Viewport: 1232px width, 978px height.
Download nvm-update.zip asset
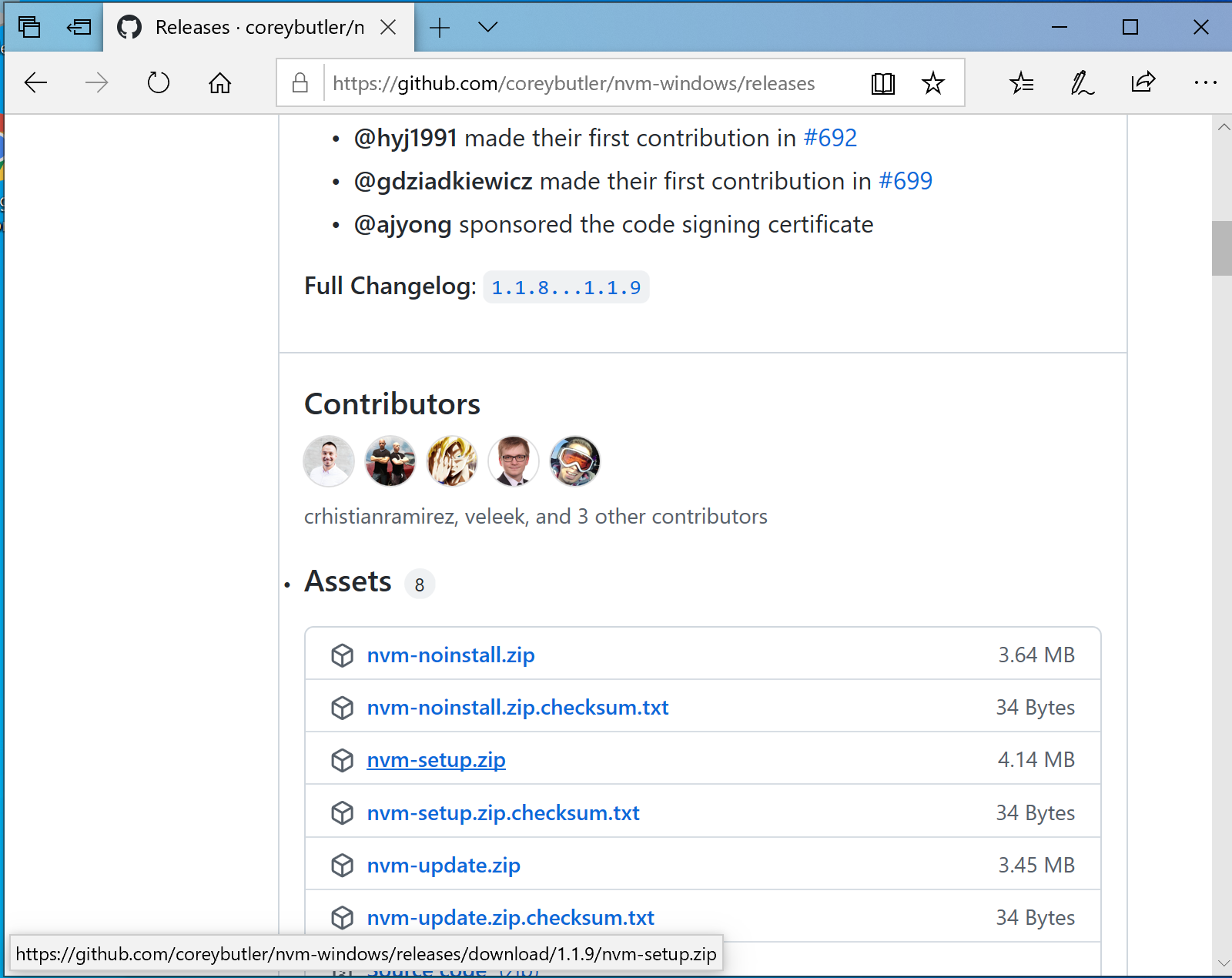click(x=444, y=865)
